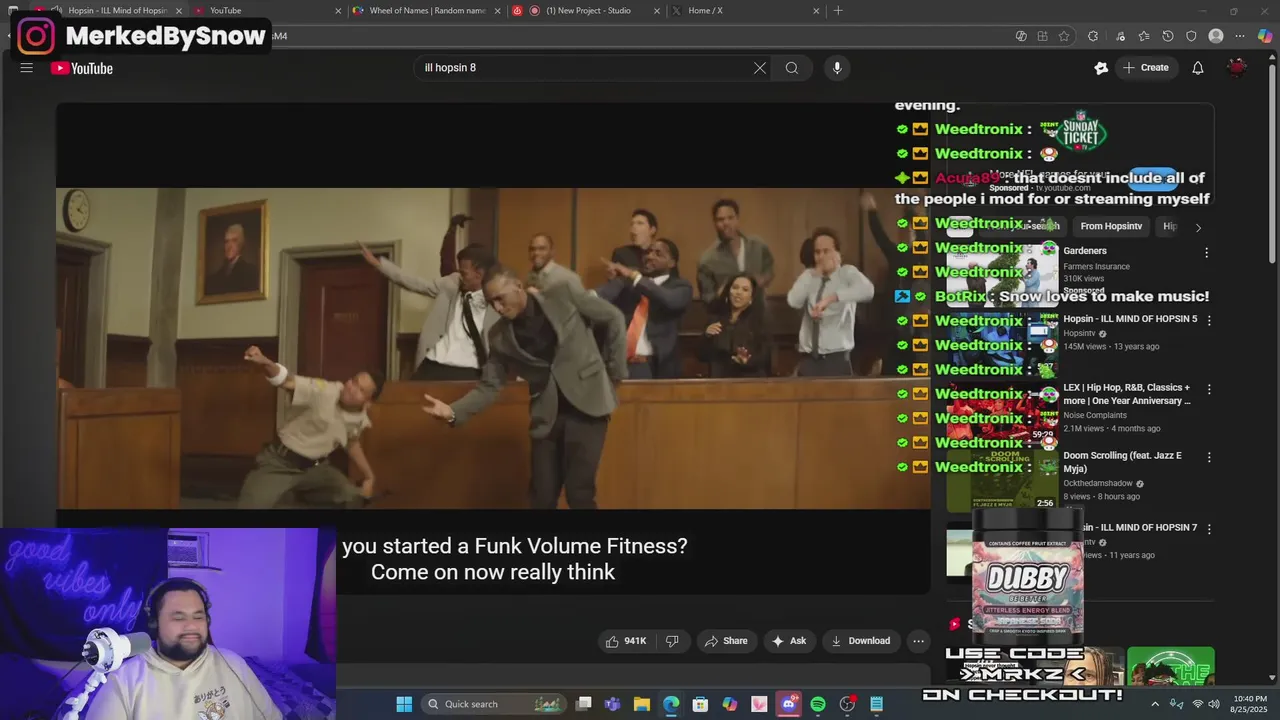Show hidden system tray icons
1280x720 pixels.
click(x=1155, y=704)
